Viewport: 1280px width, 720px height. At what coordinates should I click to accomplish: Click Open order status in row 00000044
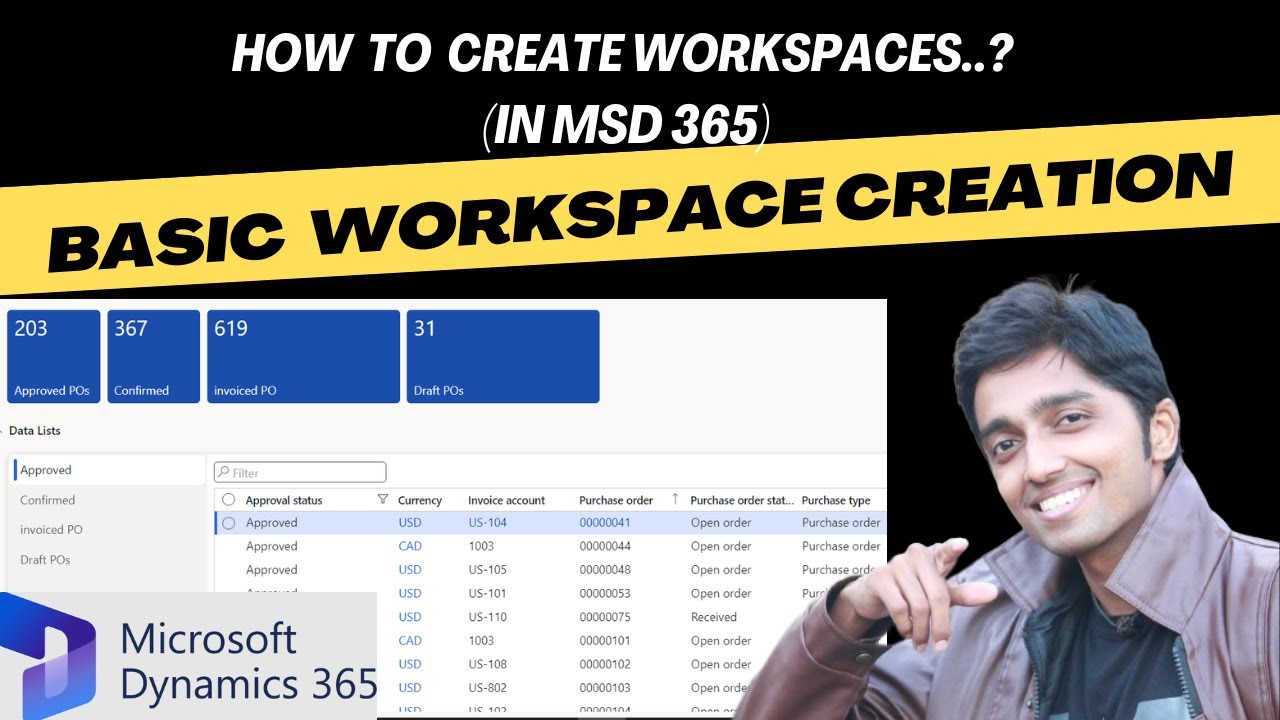721,547
